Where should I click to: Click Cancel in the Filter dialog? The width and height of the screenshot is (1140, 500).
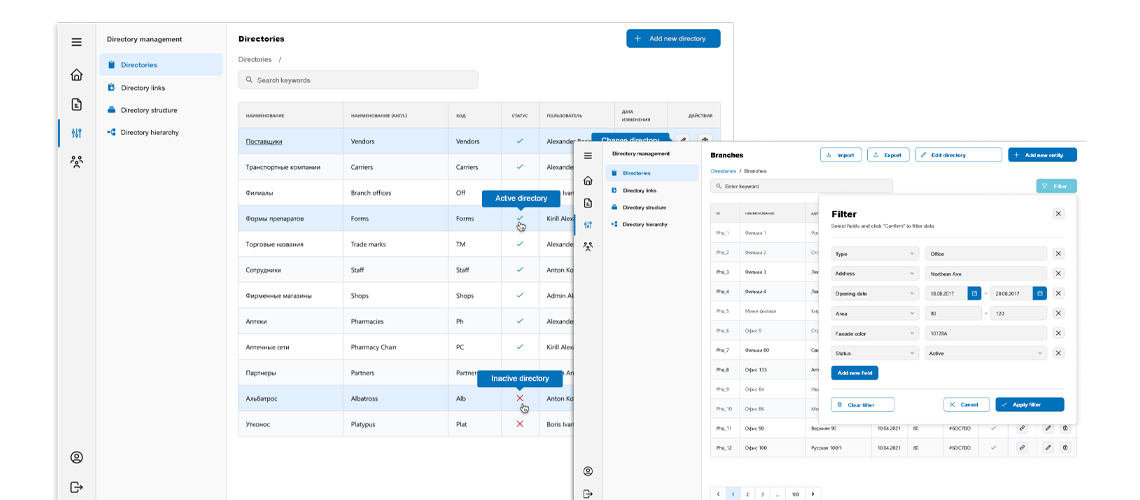tap(966, 405)
